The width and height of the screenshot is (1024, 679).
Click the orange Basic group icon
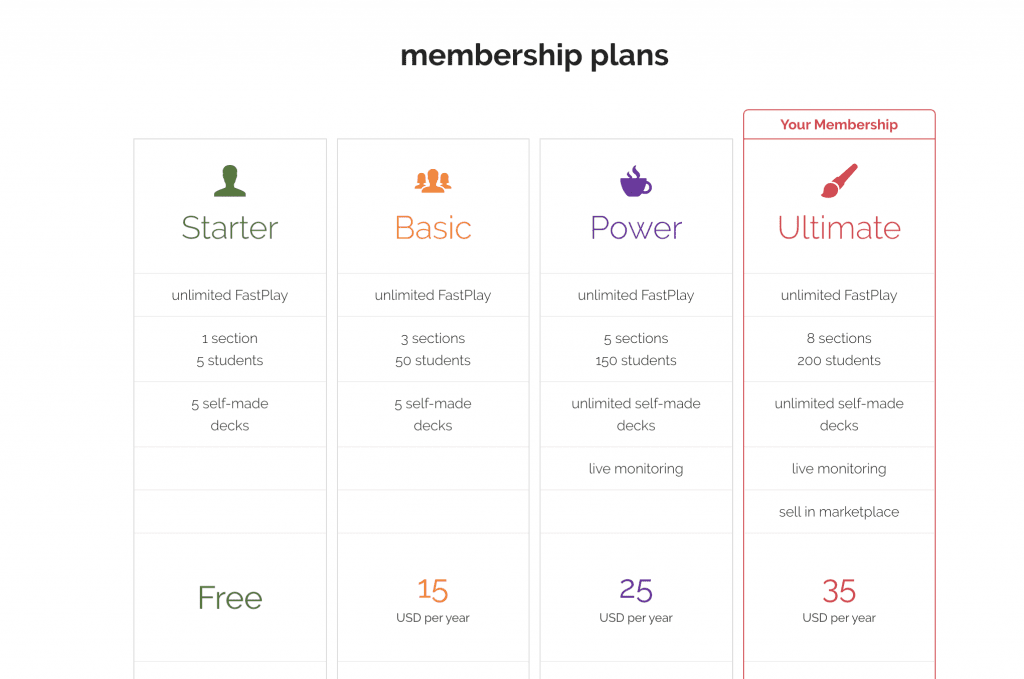(433, 181)
